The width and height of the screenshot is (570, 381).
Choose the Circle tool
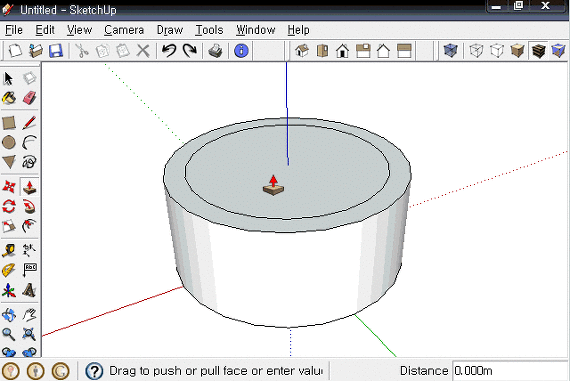coord(8,142)
